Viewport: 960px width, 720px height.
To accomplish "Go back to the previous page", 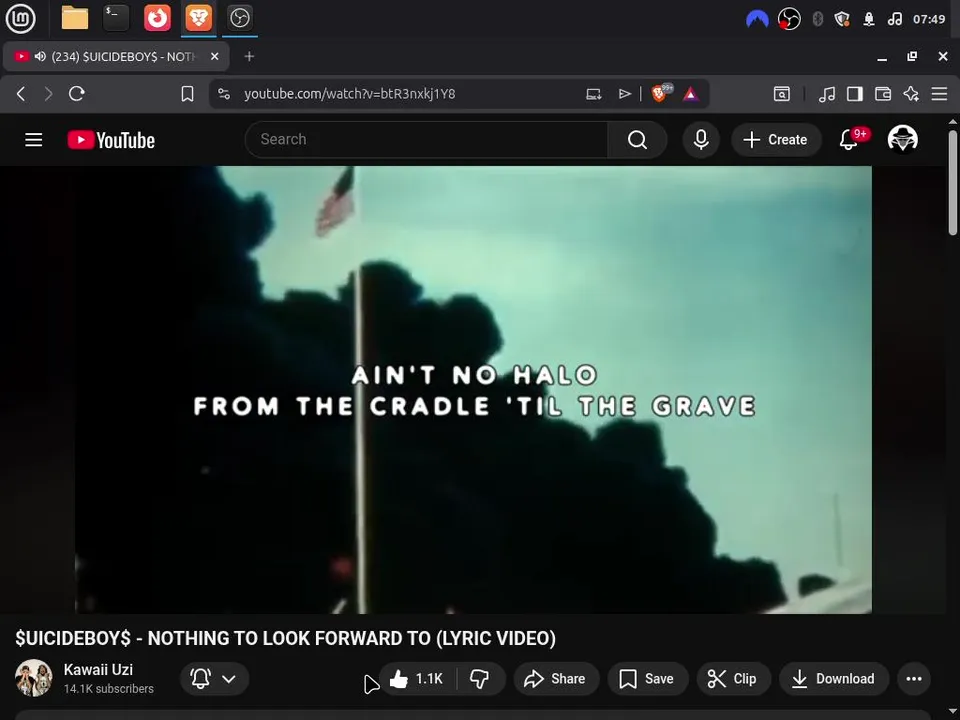I will pos(21,94).
